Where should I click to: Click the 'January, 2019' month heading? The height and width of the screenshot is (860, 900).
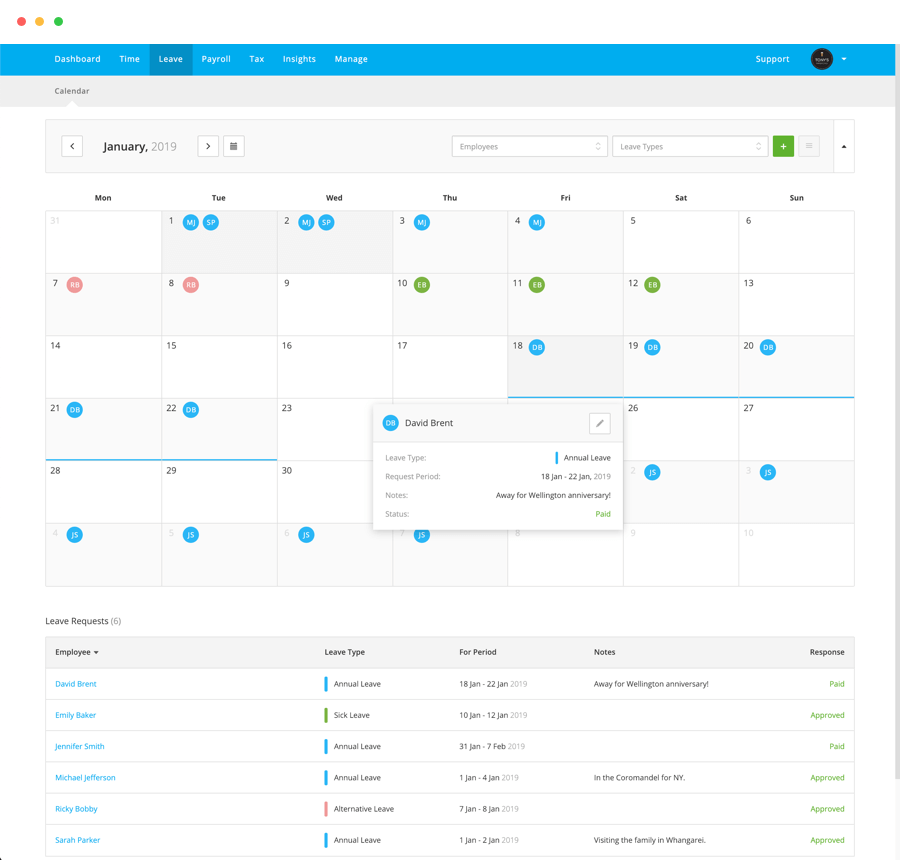tap(139, 146)
